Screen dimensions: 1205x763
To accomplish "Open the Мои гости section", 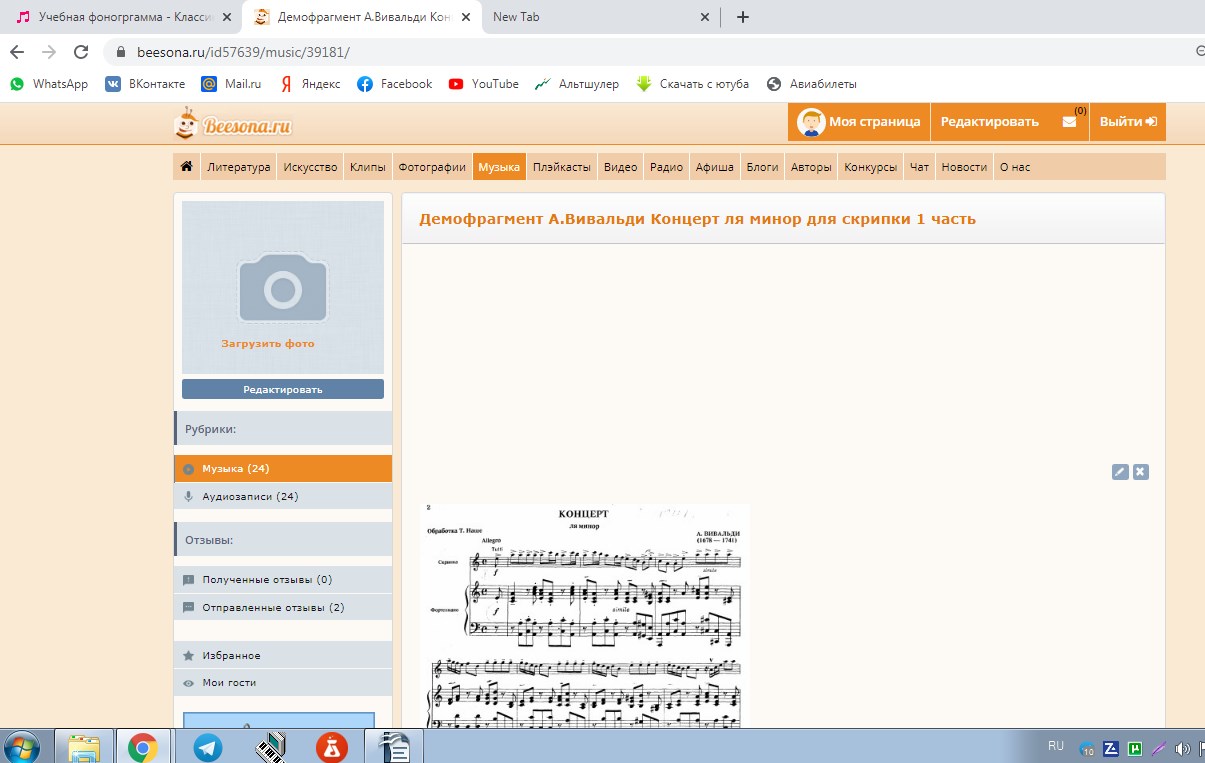I will tap(283, 683).
